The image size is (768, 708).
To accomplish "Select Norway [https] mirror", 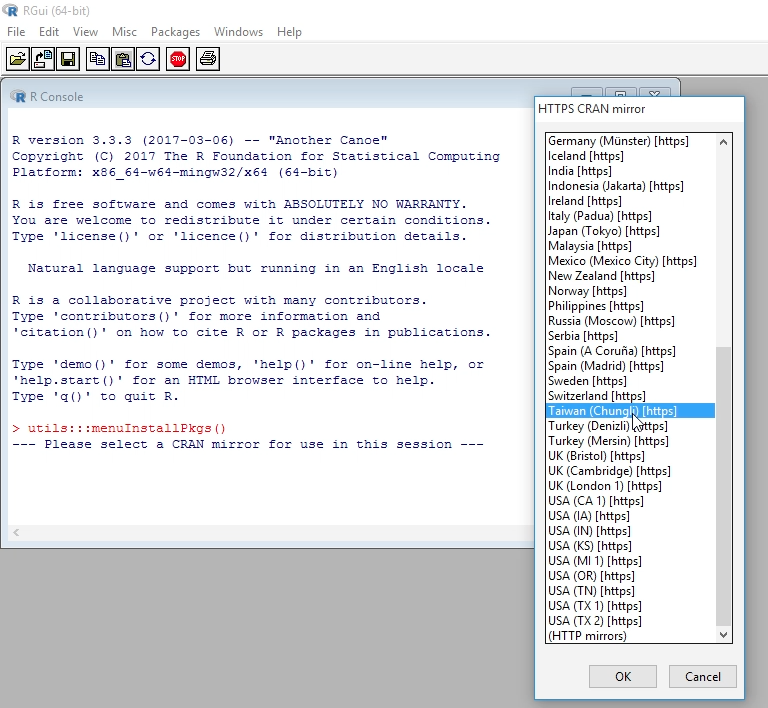I will point(630,291).
